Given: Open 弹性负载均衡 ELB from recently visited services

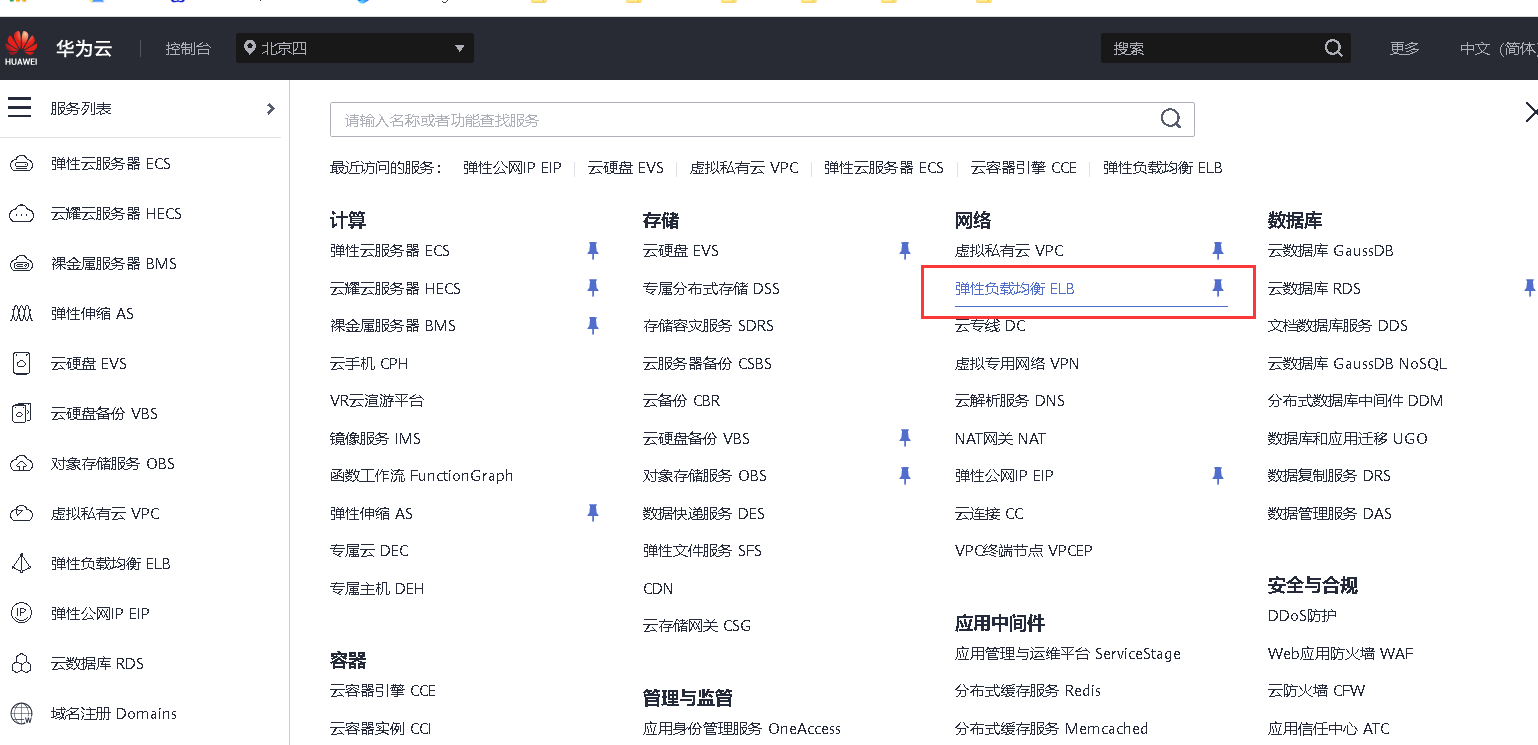Looking at the screenshot, I should (1163, 168).
